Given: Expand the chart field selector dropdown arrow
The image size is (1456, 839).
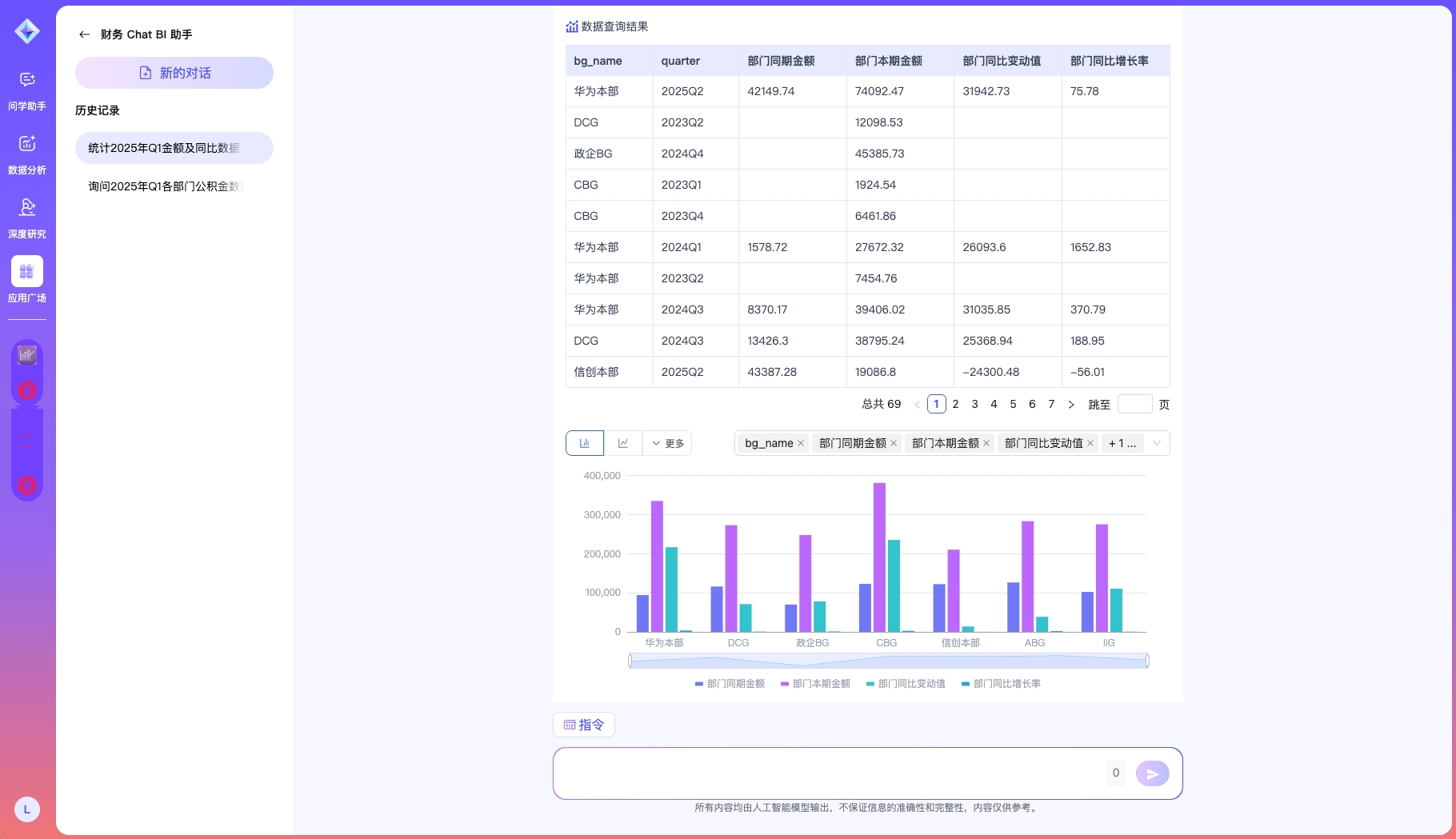Looking at the screenshot, I should (x=1156, y=443).
